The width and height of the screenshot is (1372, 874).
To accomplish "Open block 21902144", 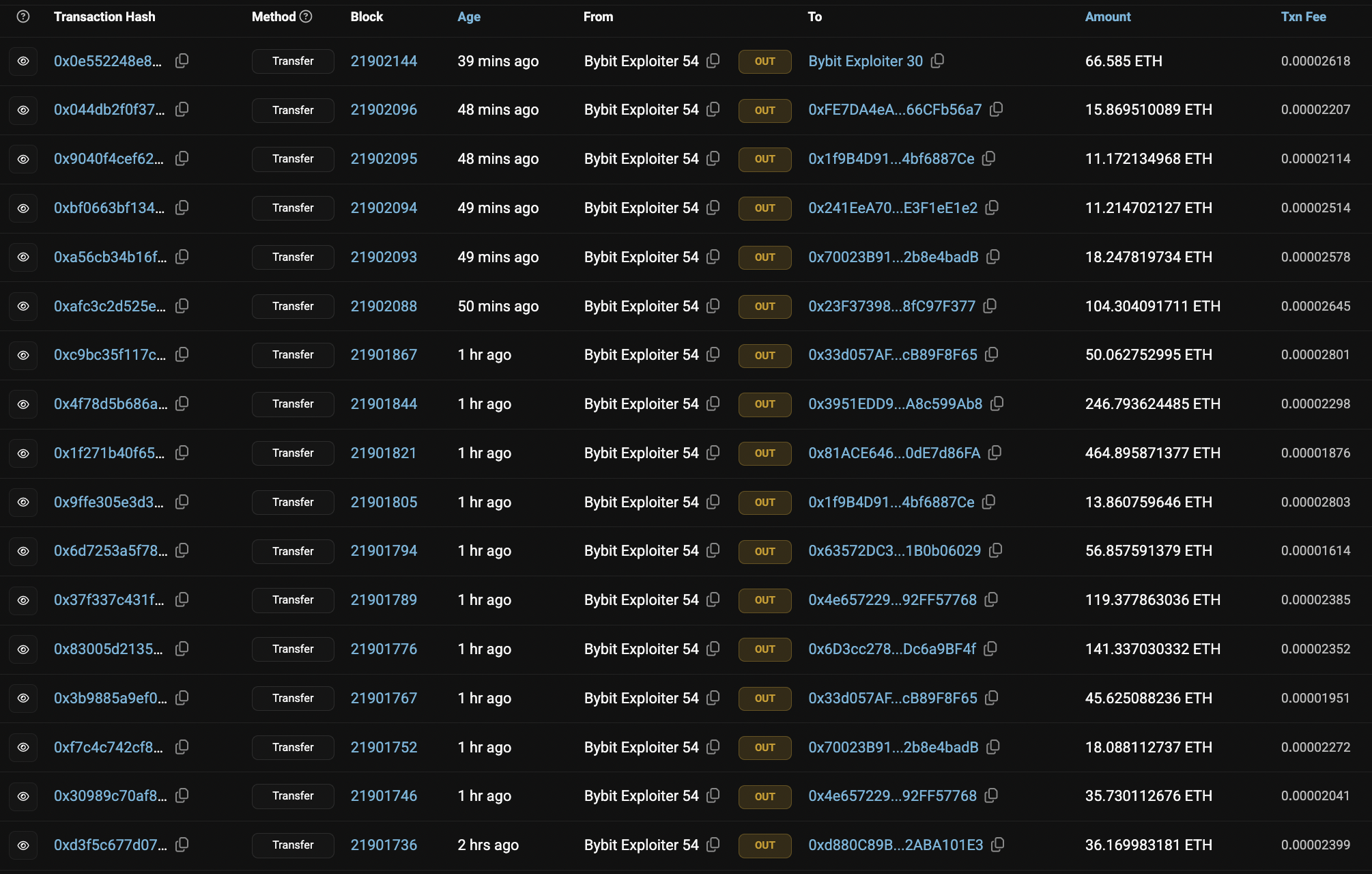I will [384, 61].
